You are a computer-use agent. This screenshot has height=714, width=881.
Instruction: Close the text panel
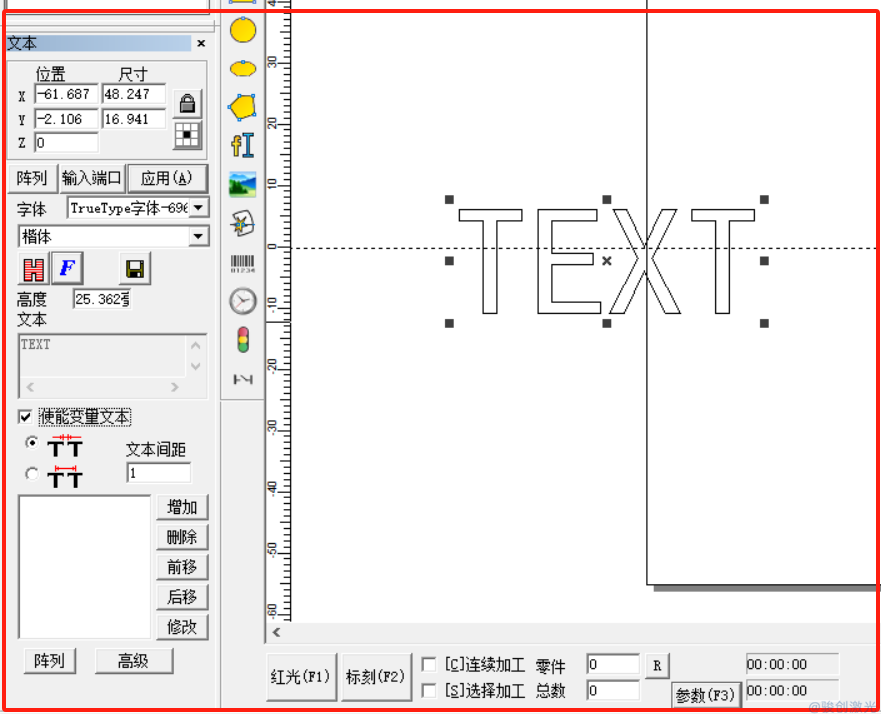pos(201,43)
